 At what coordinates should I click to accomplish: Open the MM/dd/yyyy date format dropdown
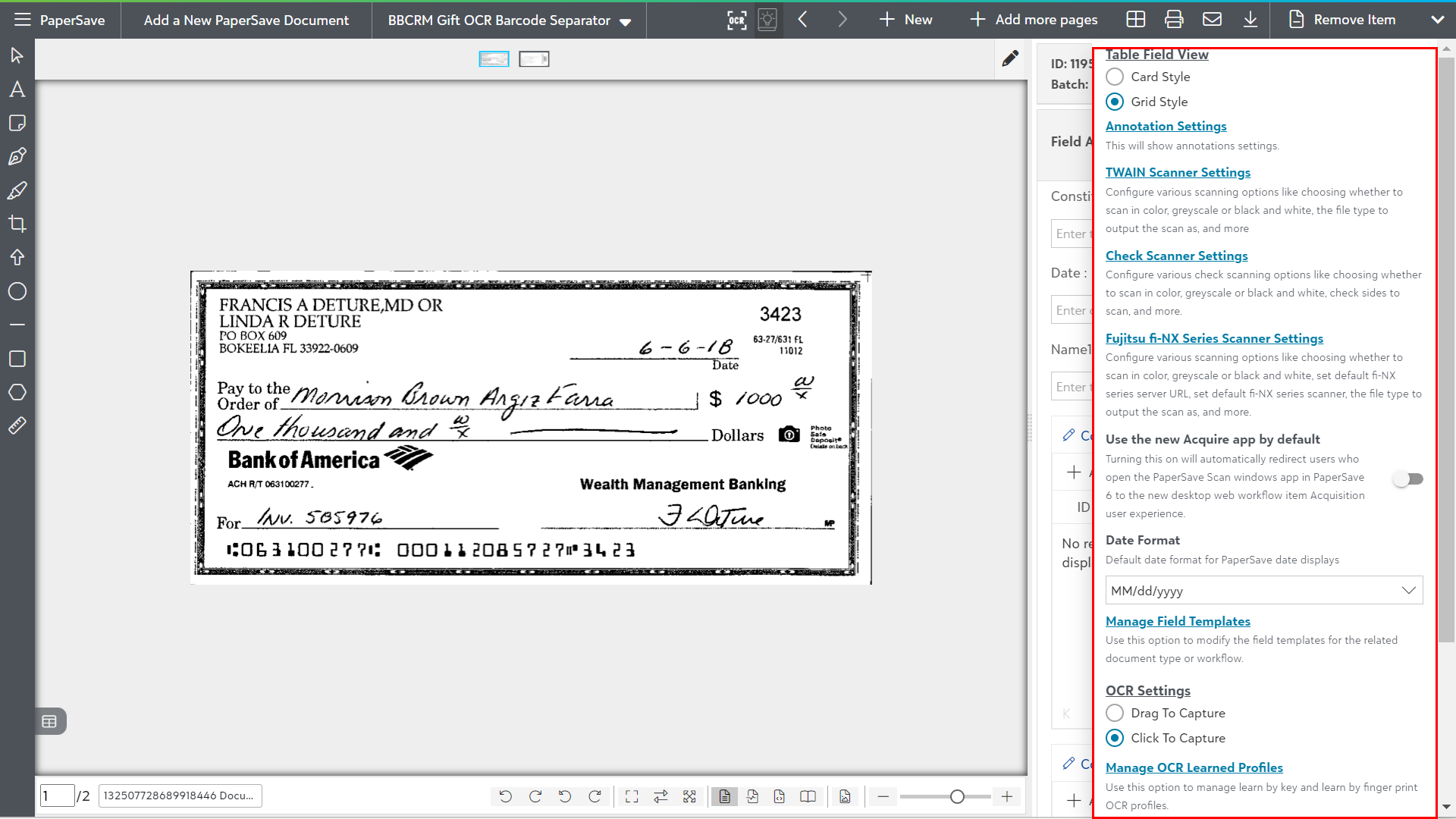pos(1263,591)
